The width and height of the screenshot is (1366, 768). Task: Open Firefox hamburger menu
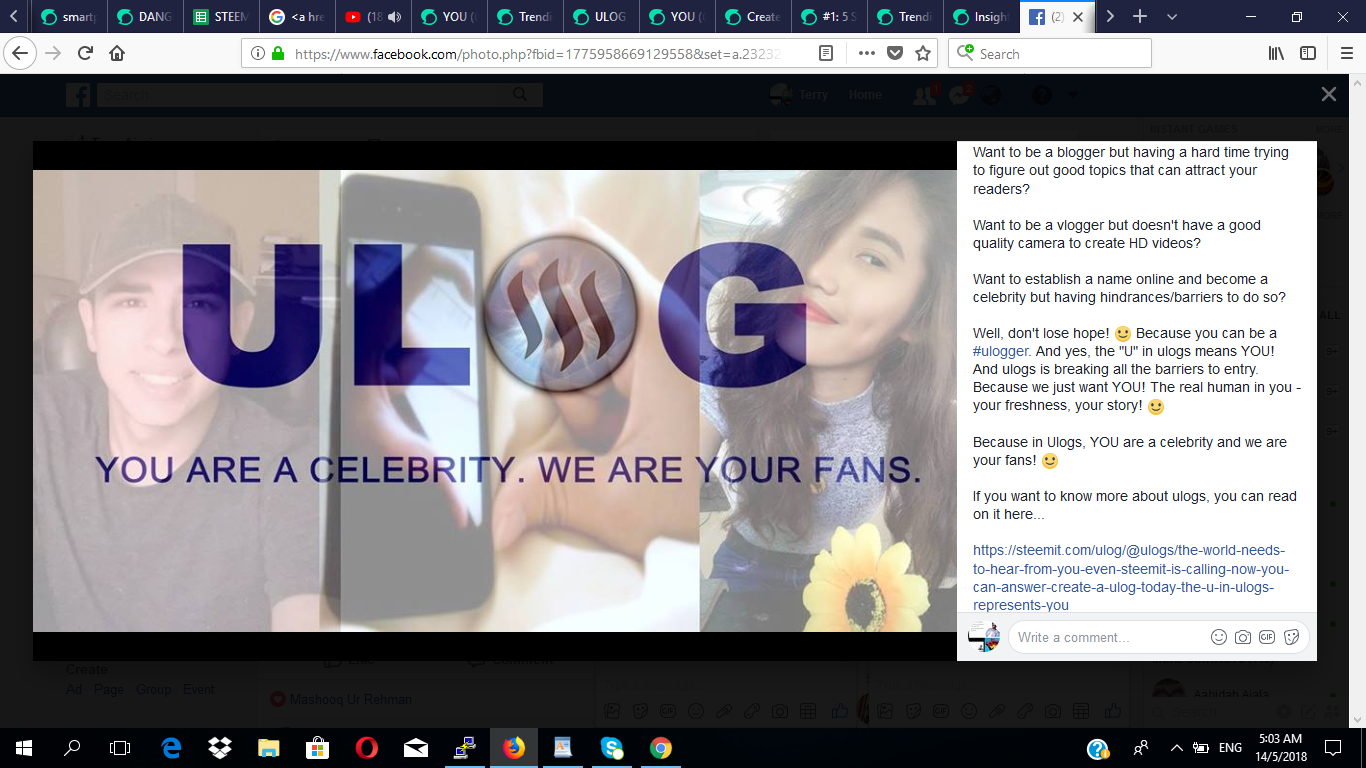(1346, 53)
